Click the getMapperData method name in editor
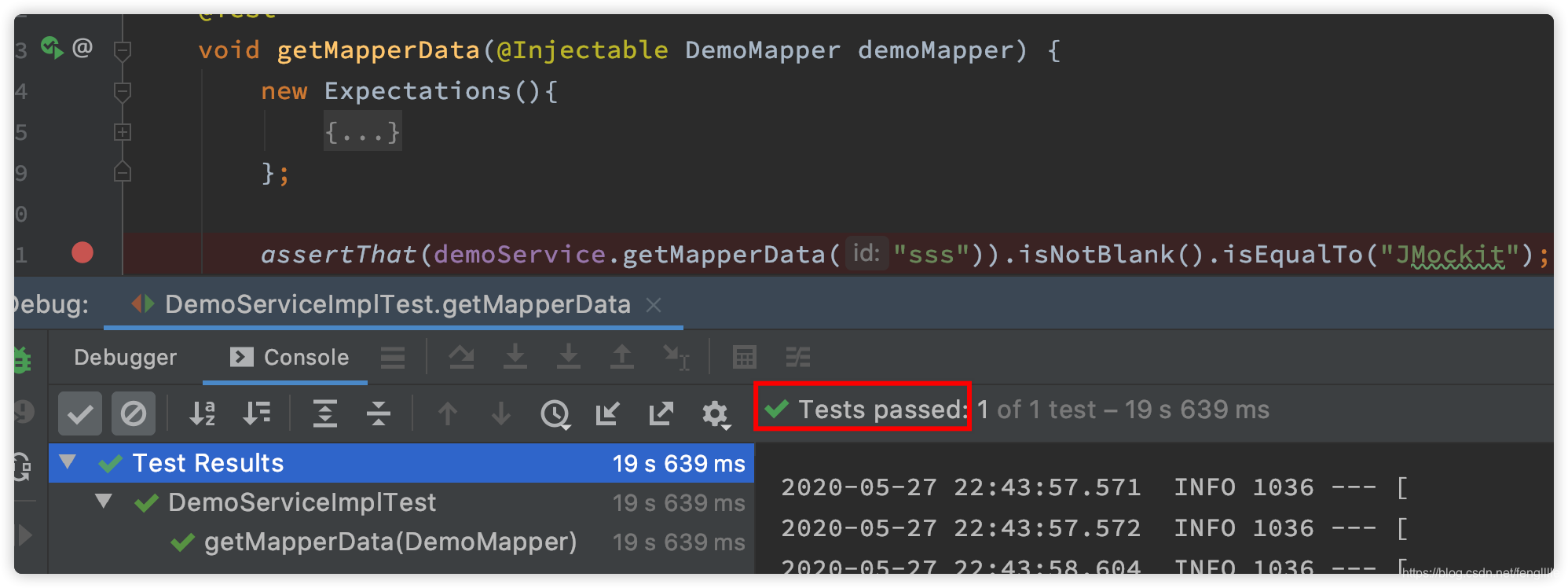 tap(378, 50)
